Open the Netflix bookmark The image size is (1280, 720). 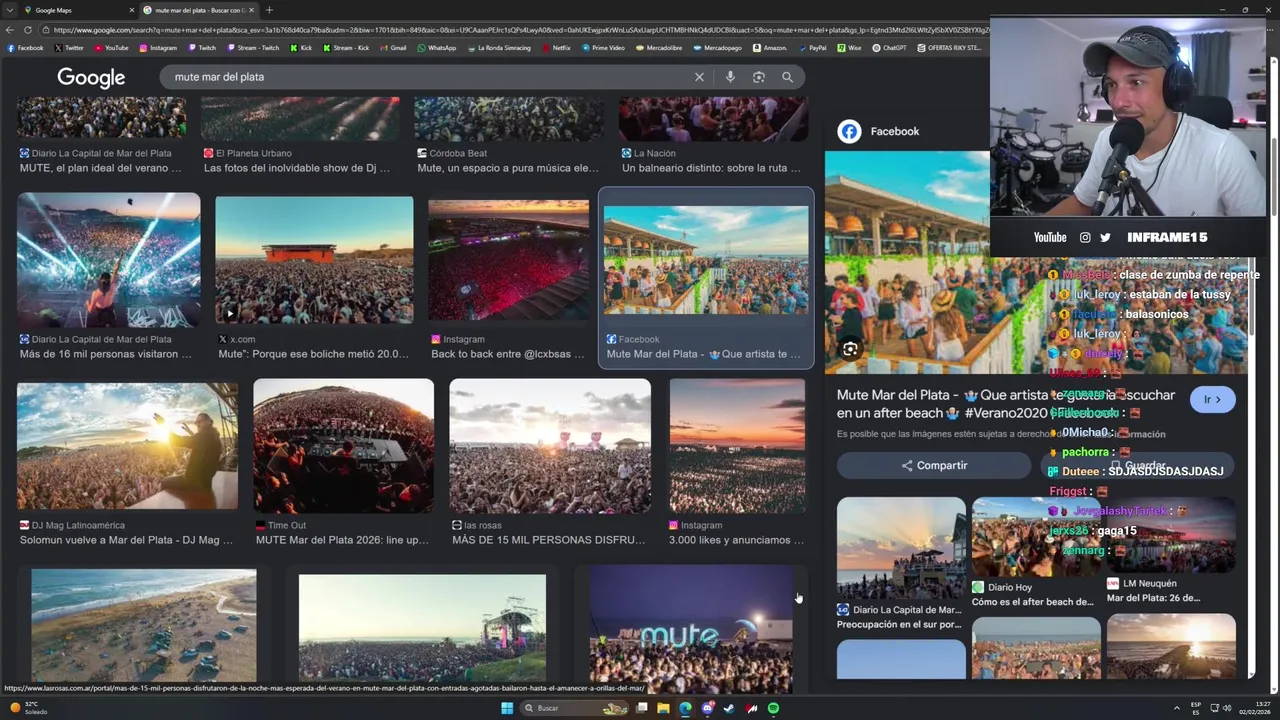[x=556, y=47]
